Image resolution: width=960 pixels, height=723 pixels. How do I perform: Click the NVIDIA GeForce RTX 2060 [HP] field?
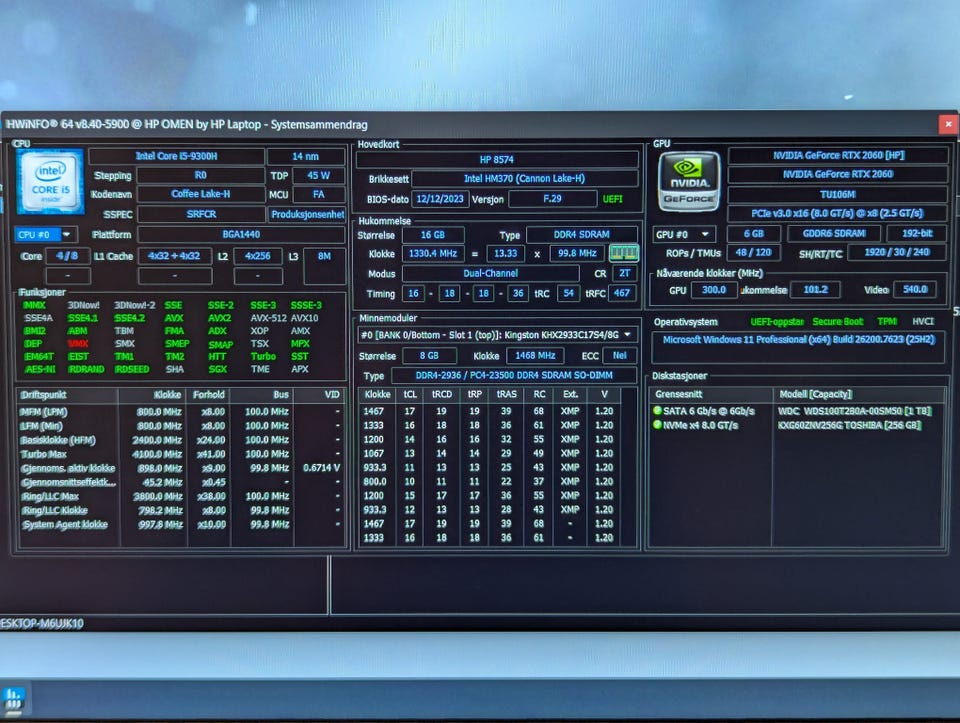click(838, 155)
